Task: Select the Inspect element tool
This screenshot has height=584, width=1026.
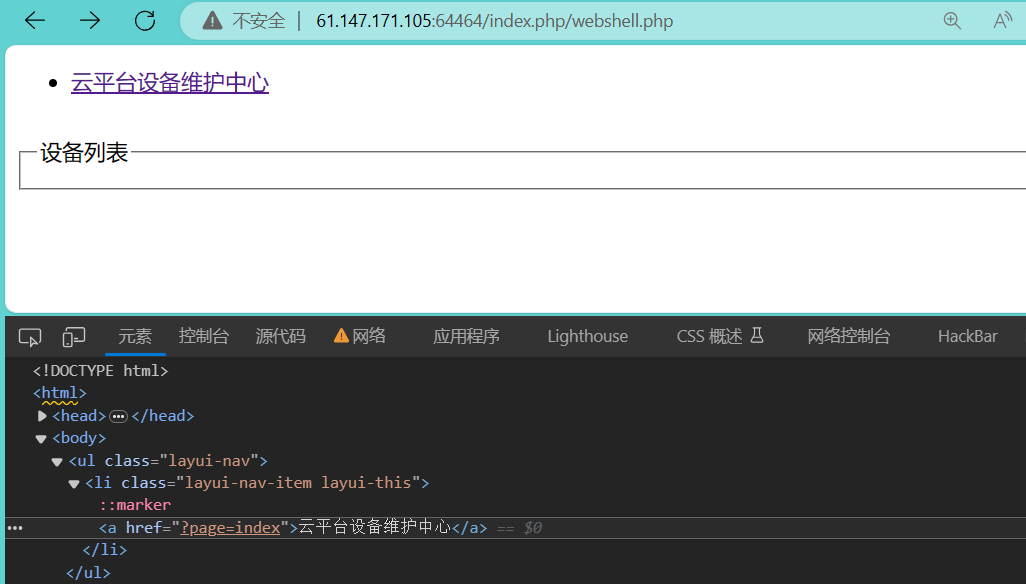Action: [29, 336]
